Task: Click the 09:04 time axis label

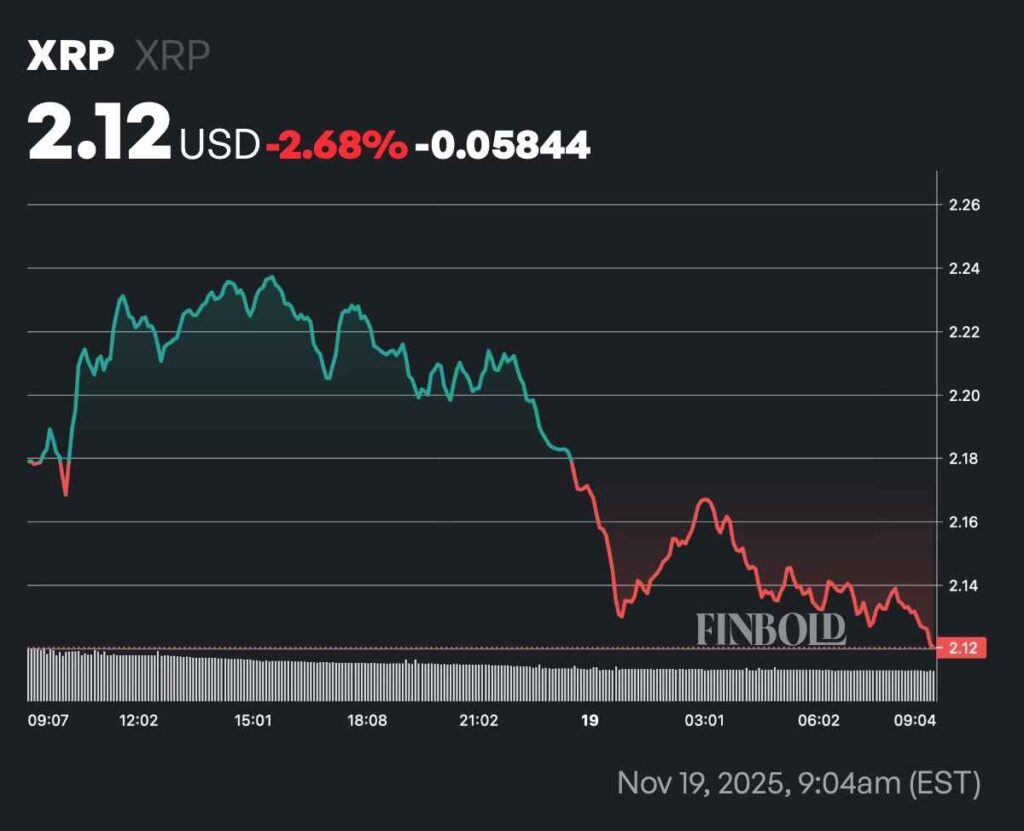Action: click(x=915, y=720)
